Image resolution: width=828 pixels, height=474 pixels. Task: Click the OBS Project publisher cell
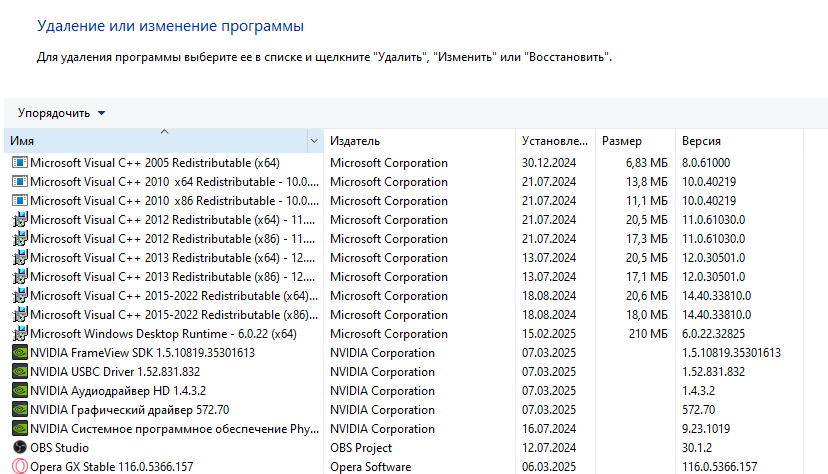coord(361,448)
